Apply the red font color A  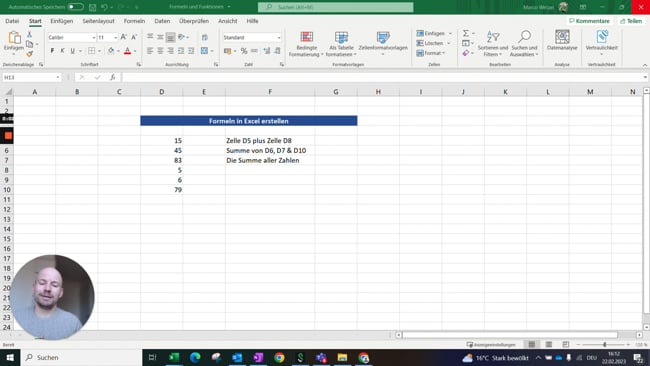127,51
